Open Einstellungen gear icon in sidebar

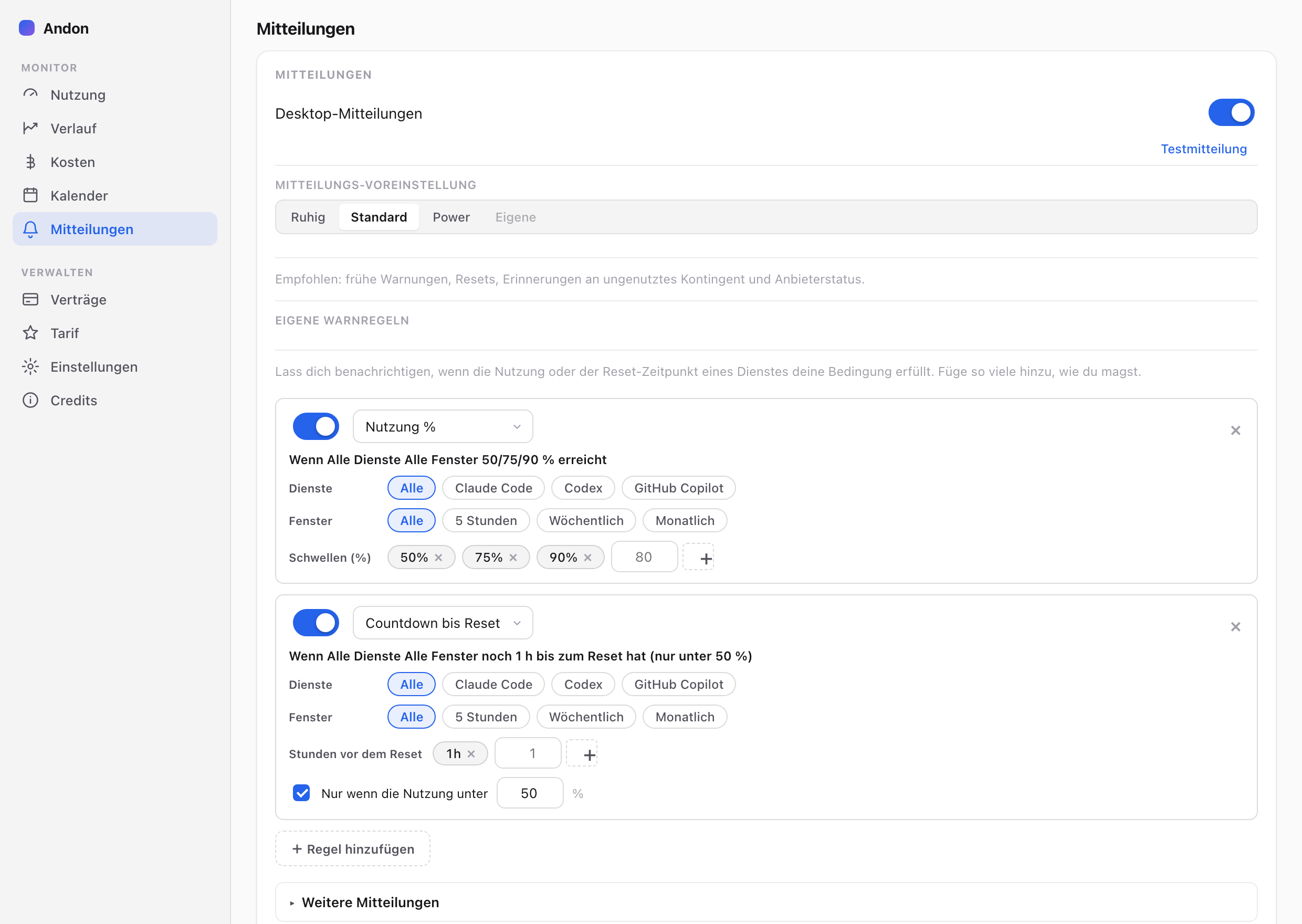[x=30, y=366]
